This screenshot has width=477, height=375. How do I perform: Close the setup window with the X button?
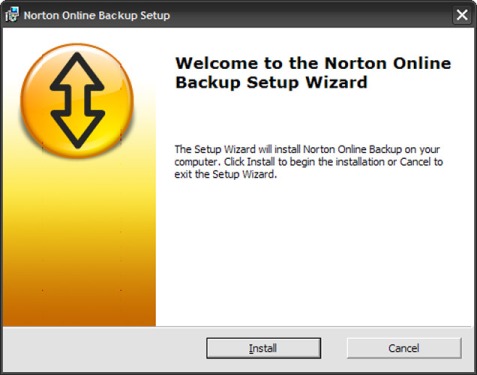(x=462, y=15)
